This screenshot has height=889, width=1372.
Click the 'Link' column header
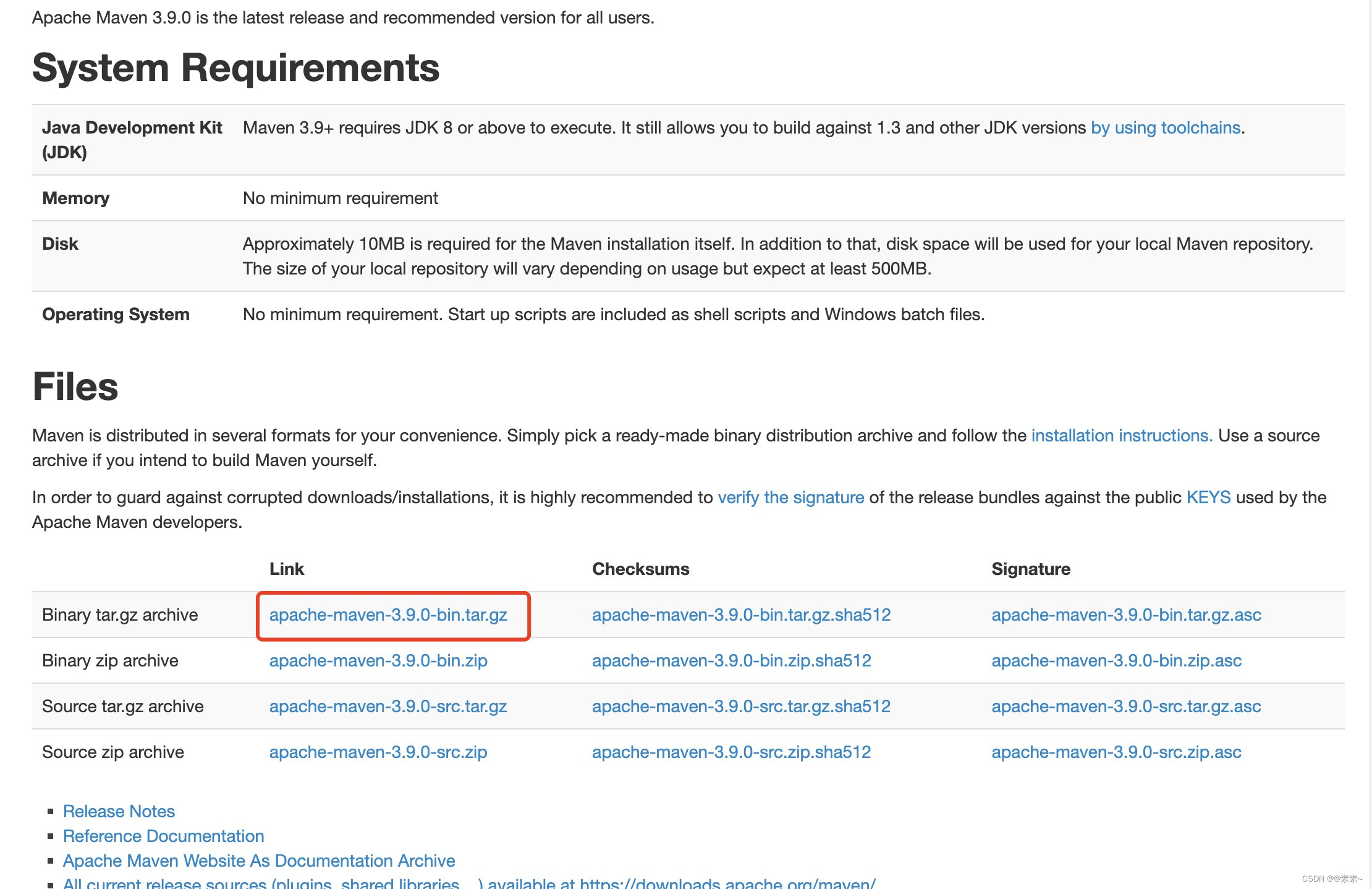[287, 569]
